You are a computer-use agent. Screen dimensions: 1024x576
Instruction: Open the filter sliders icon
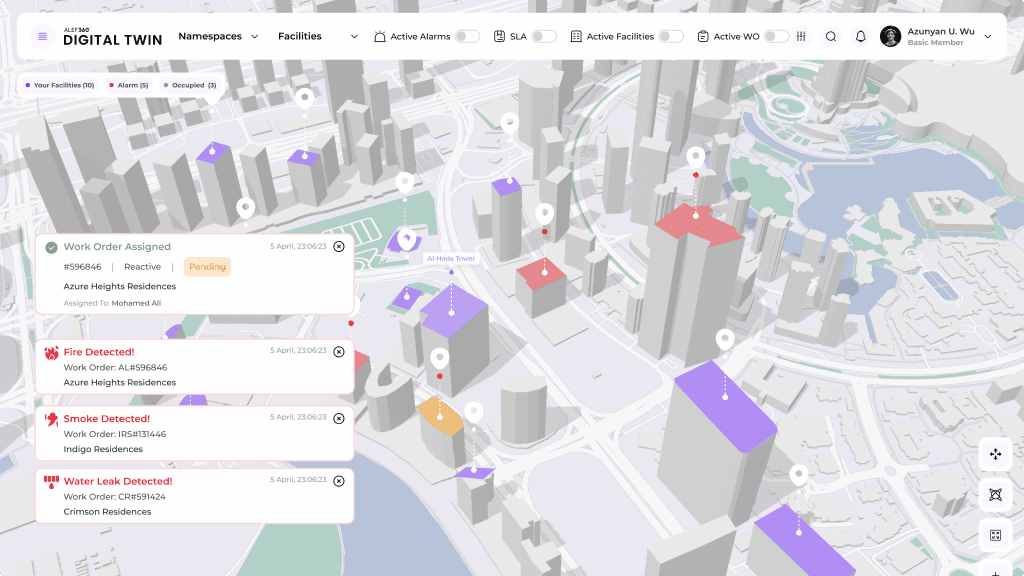point(801,37)
